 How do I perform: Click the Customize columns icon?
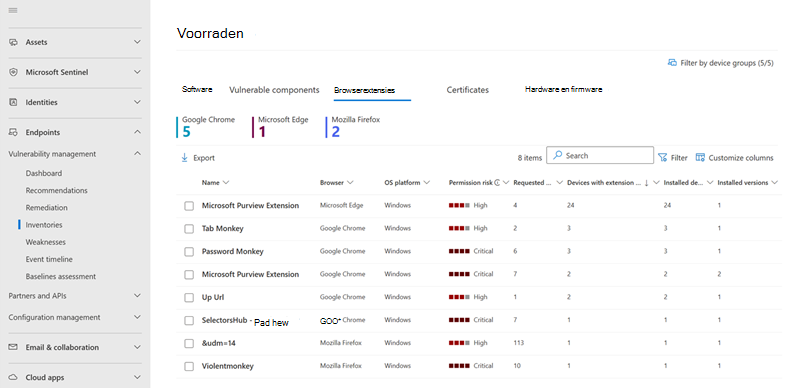tap(701, 158)
